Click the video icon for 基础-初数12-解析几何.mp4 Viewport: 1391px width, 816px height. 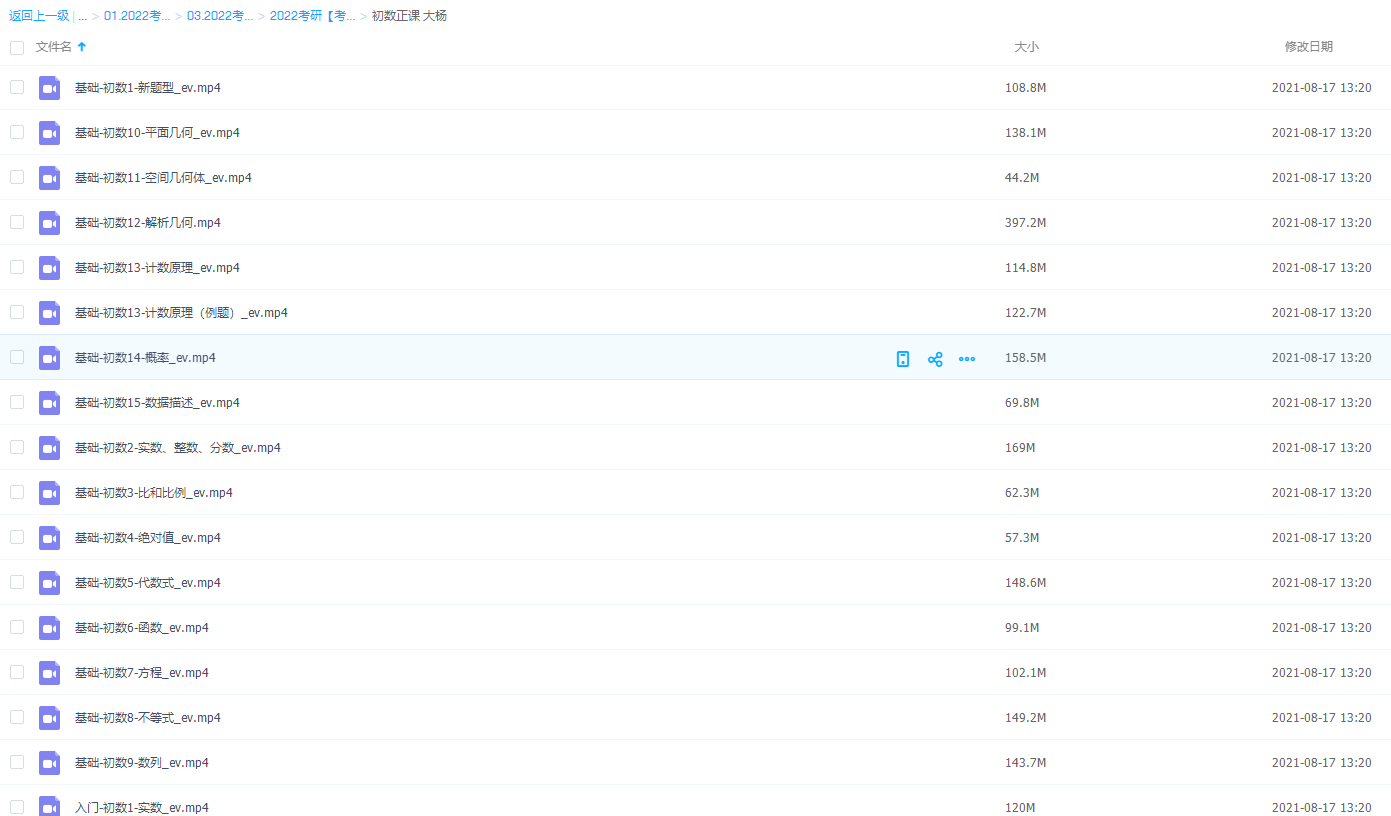[x=49, y=223]
